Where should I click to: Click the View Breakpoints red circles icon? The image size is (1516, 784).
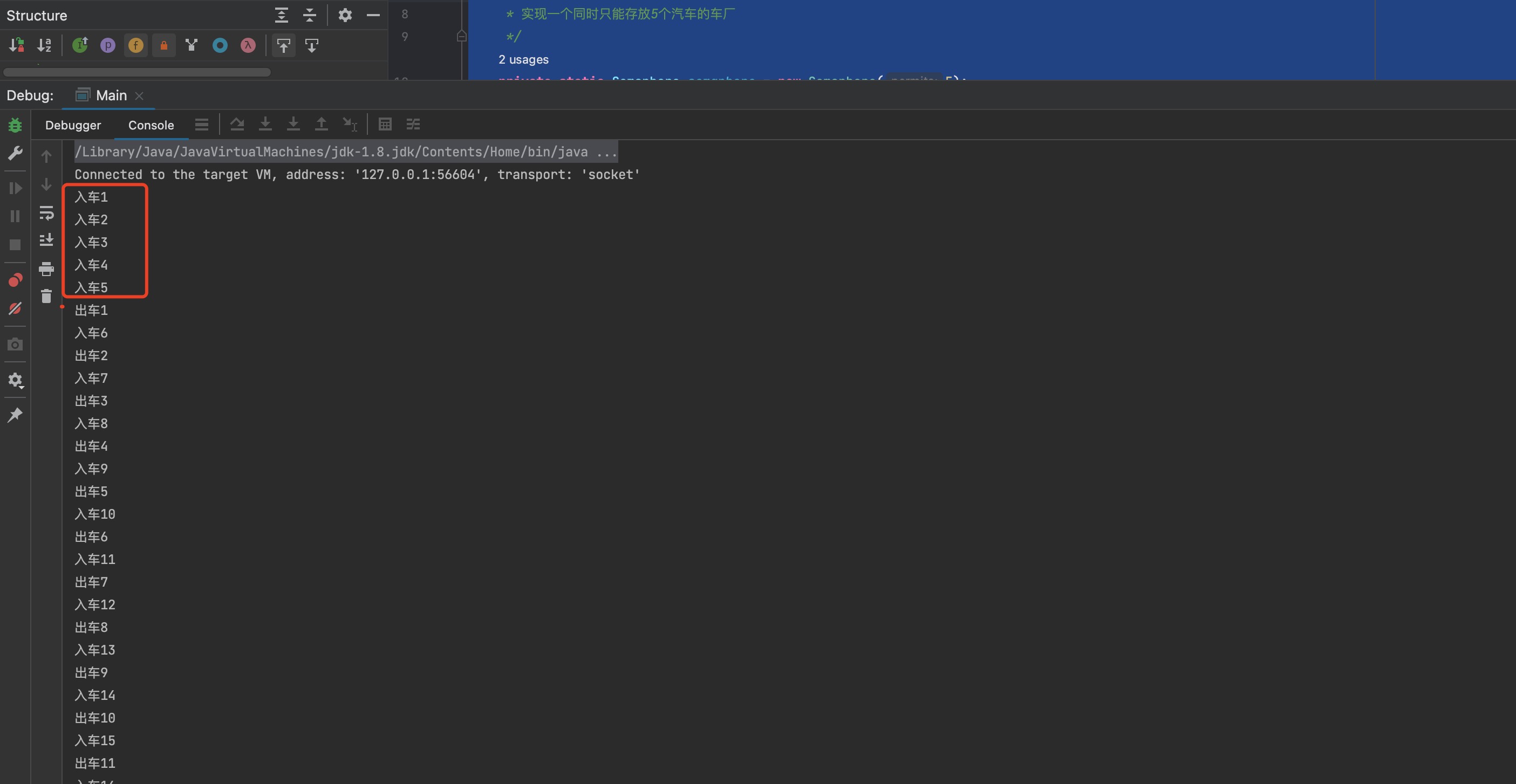(15, 280)
